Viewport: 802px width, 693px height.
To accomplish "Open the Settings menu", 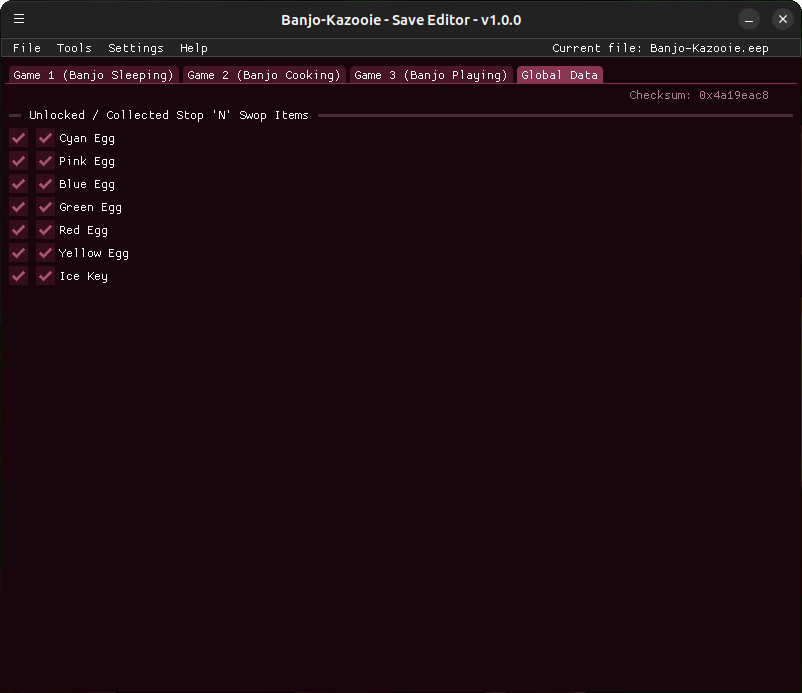I will click(136, 48).
